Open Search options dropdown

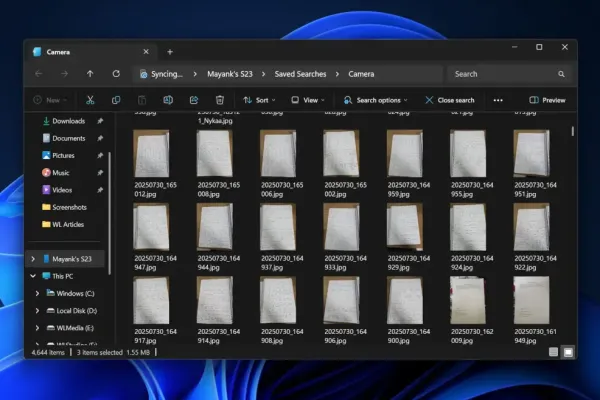(x=376, y=100)
